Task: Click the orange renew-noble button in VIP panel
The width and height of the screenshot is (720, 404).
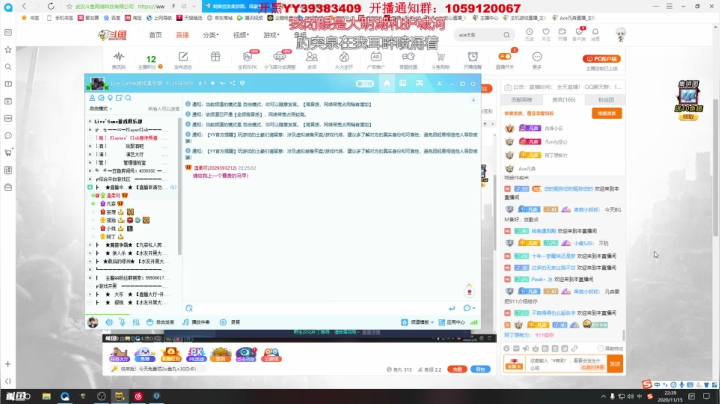Action: [x=607, y=113]
